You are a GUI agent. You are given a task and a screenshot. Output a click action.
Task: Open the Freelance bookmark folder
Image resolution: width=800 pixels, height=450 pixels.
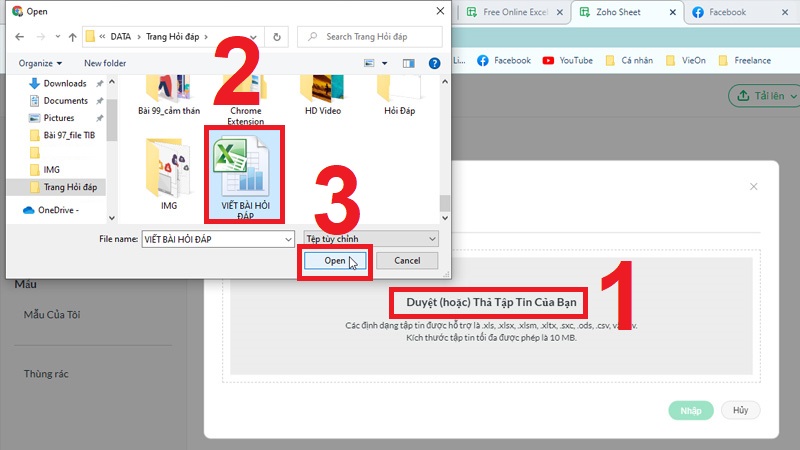[744, 60]
